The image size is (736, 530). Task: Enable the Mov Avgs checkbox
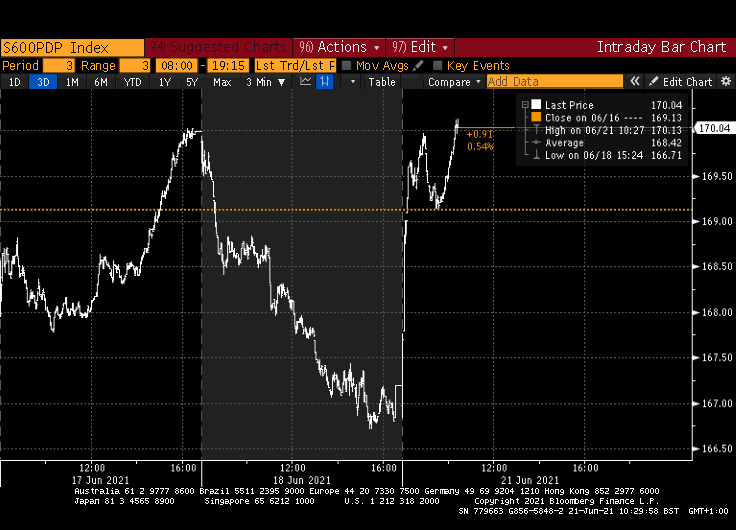tap(347, 66)
